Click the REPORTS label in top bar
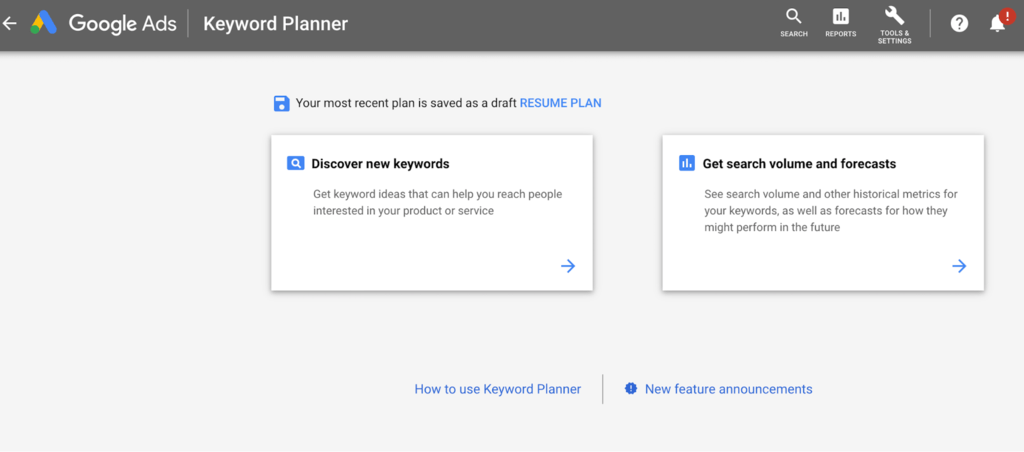 coord(840,34)
